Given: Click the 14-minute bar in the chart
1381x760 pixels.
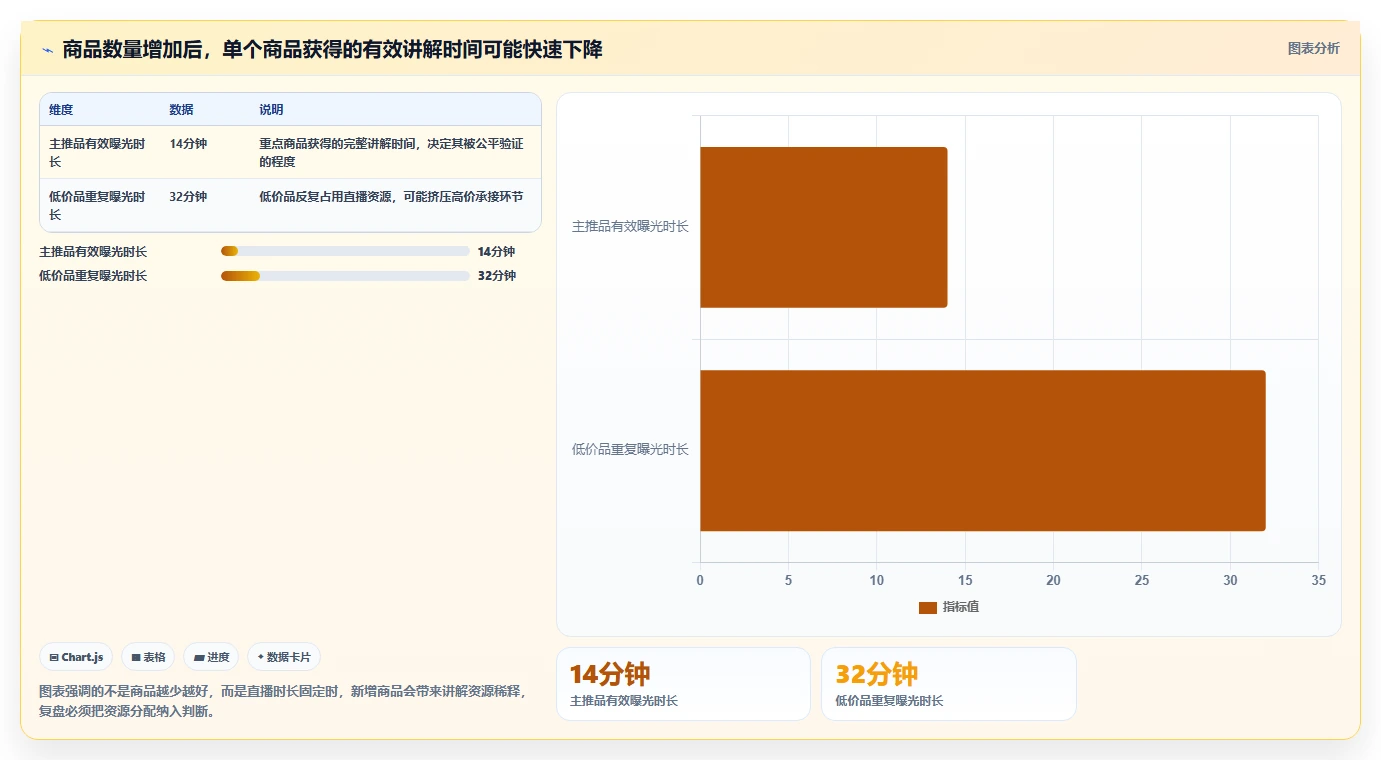Looking at the screenshot, I should pos(823,227).
